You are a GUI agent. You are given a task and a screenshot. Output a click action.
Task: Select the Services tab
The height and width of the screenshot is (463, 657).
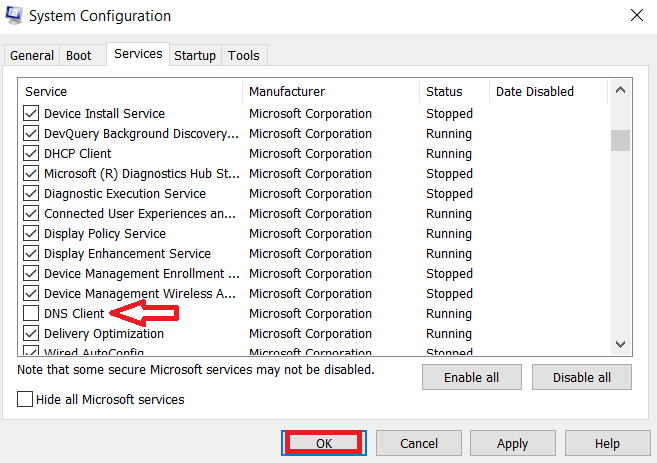coord(138,54)
